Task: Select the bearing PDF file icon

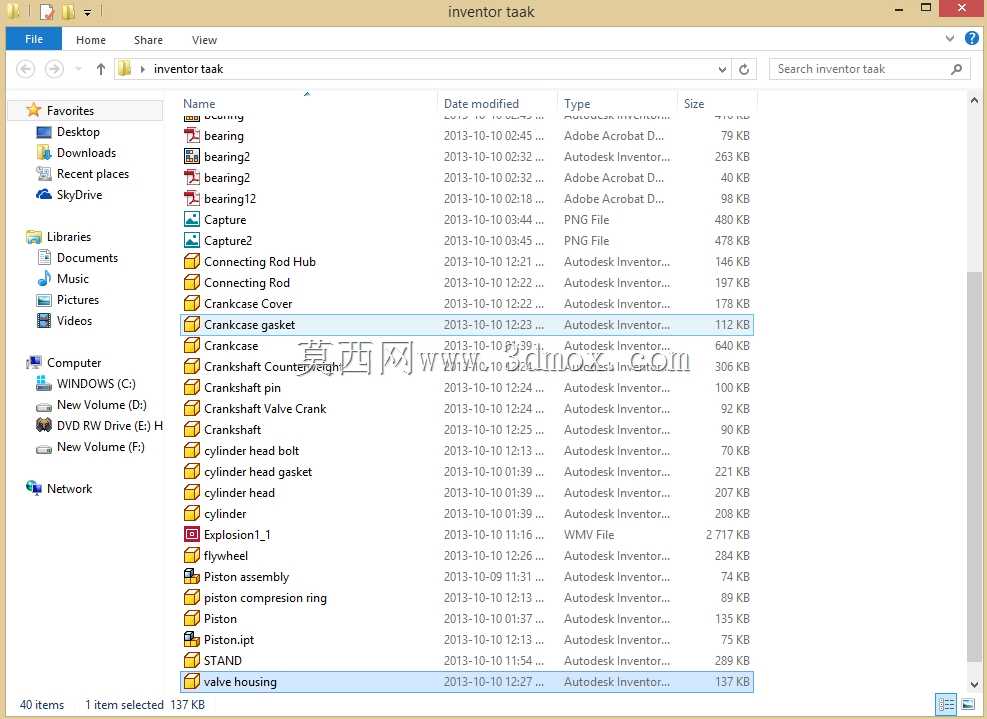Action: (191, 135)
